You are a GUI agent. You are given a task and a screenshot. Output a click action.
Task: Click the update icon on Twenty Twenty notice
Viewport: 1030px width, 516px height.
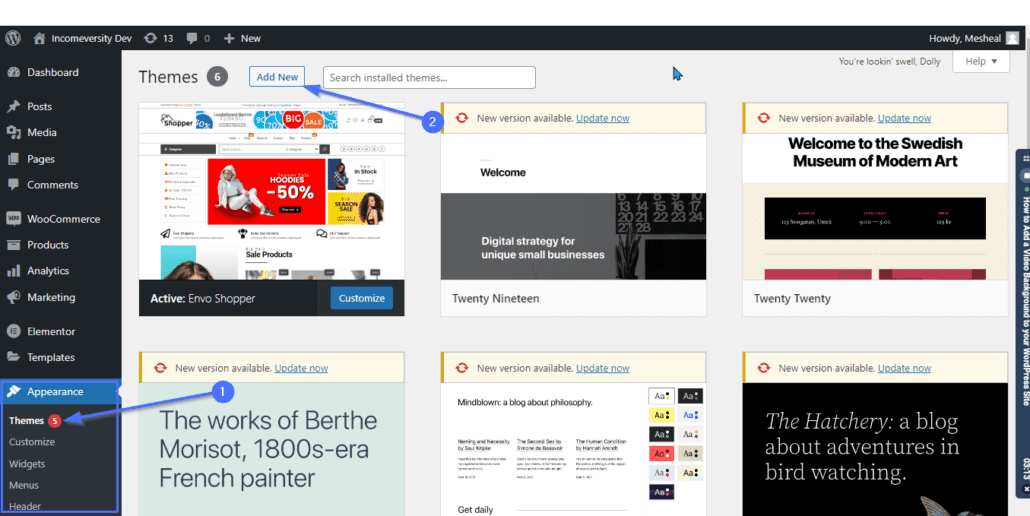(x=763, y=118)
